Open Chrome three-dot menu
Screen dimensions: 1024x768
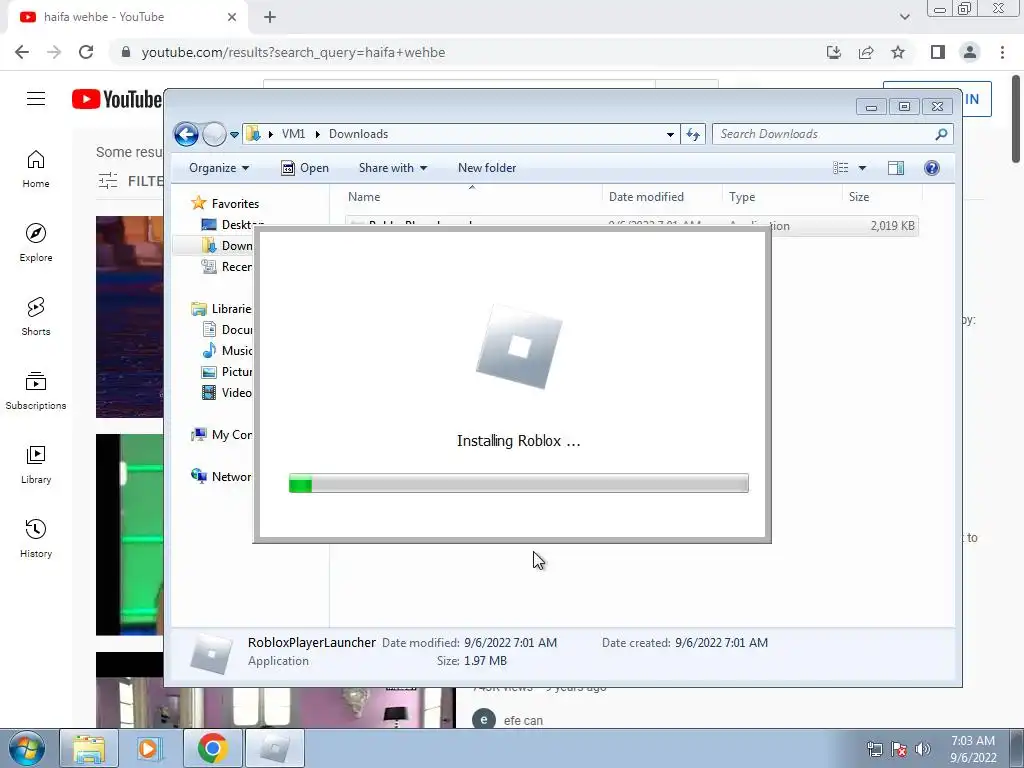pyautogui.click(x=1002, y=52)
